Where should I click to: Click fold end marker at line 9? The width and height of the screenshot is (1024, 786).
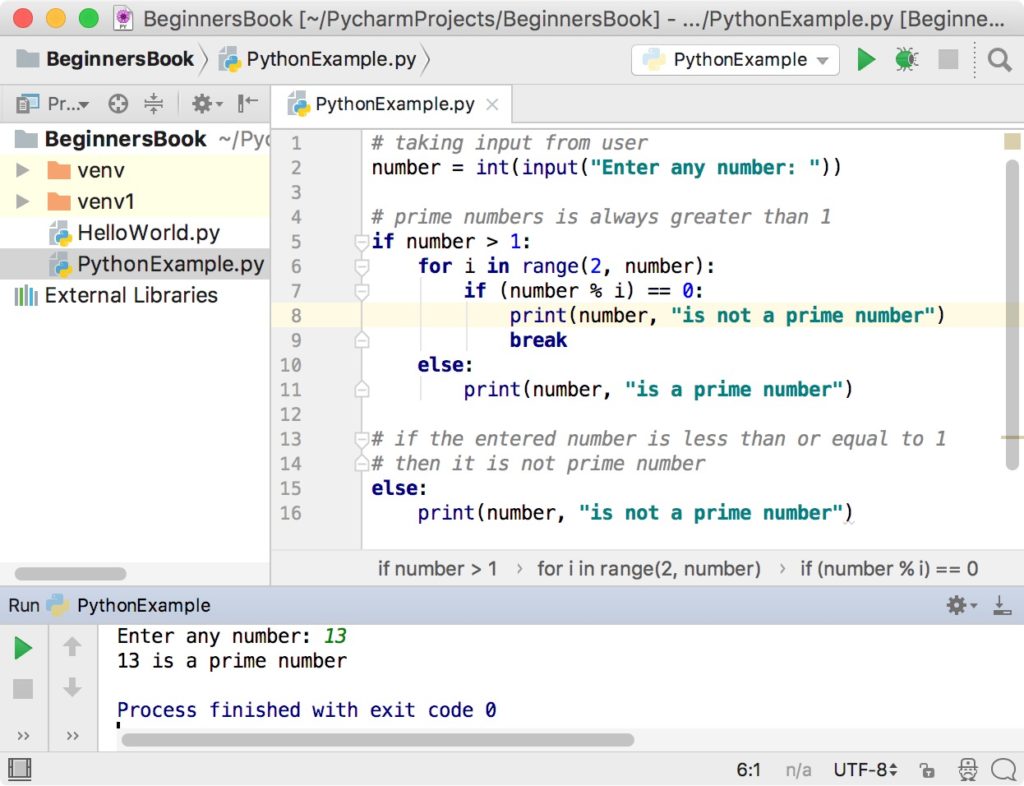(361, 340)
